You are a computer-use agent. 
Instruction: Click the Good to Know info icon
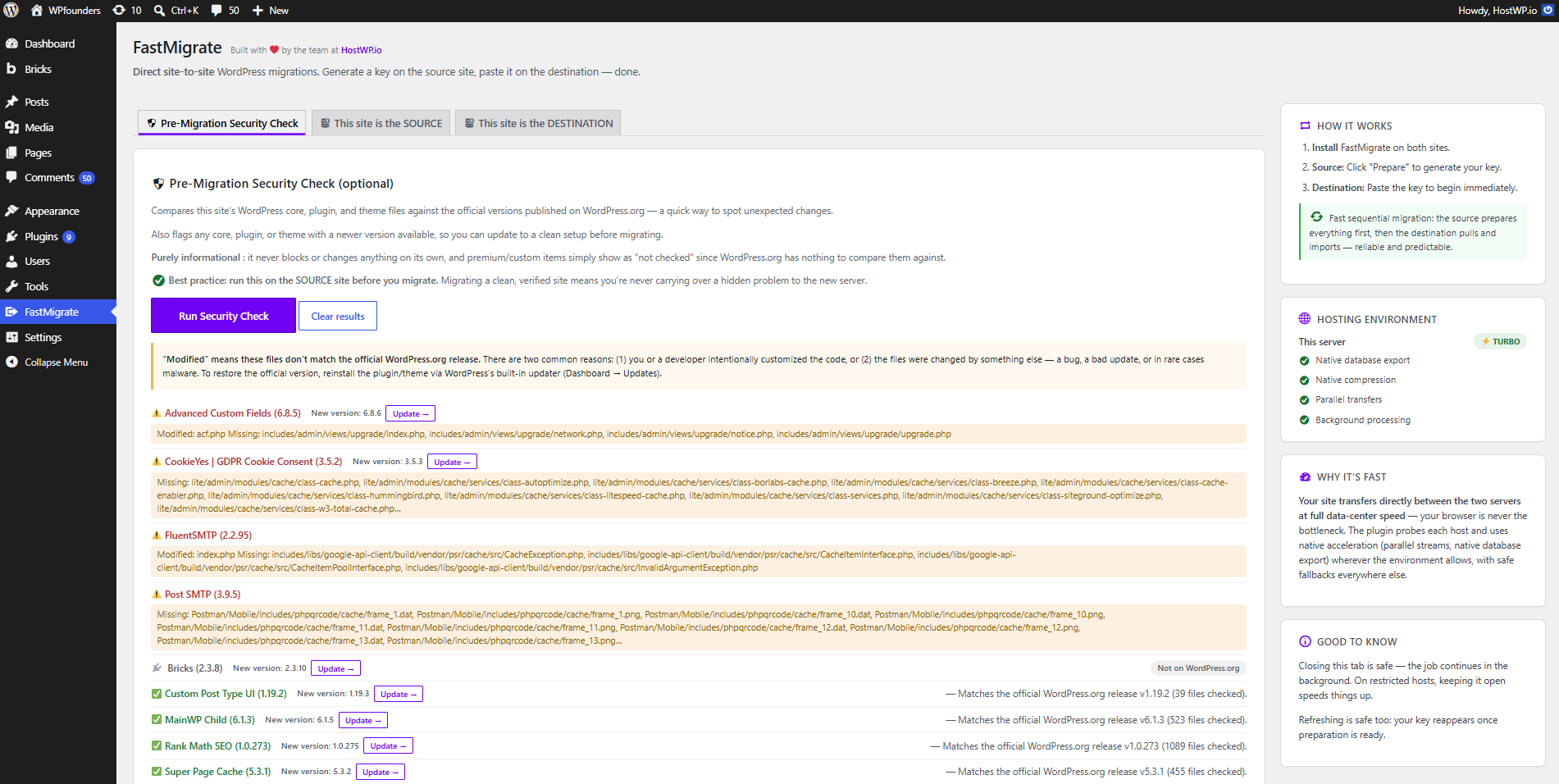tap(1305, 641)
